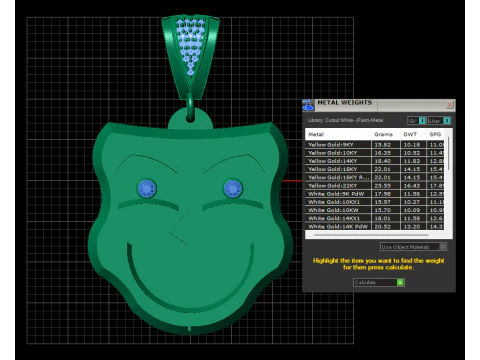This screenshot has width=480, height=360.
Task: Select the White Gold:14K PdW row
Action: click(x=375, y=226)
